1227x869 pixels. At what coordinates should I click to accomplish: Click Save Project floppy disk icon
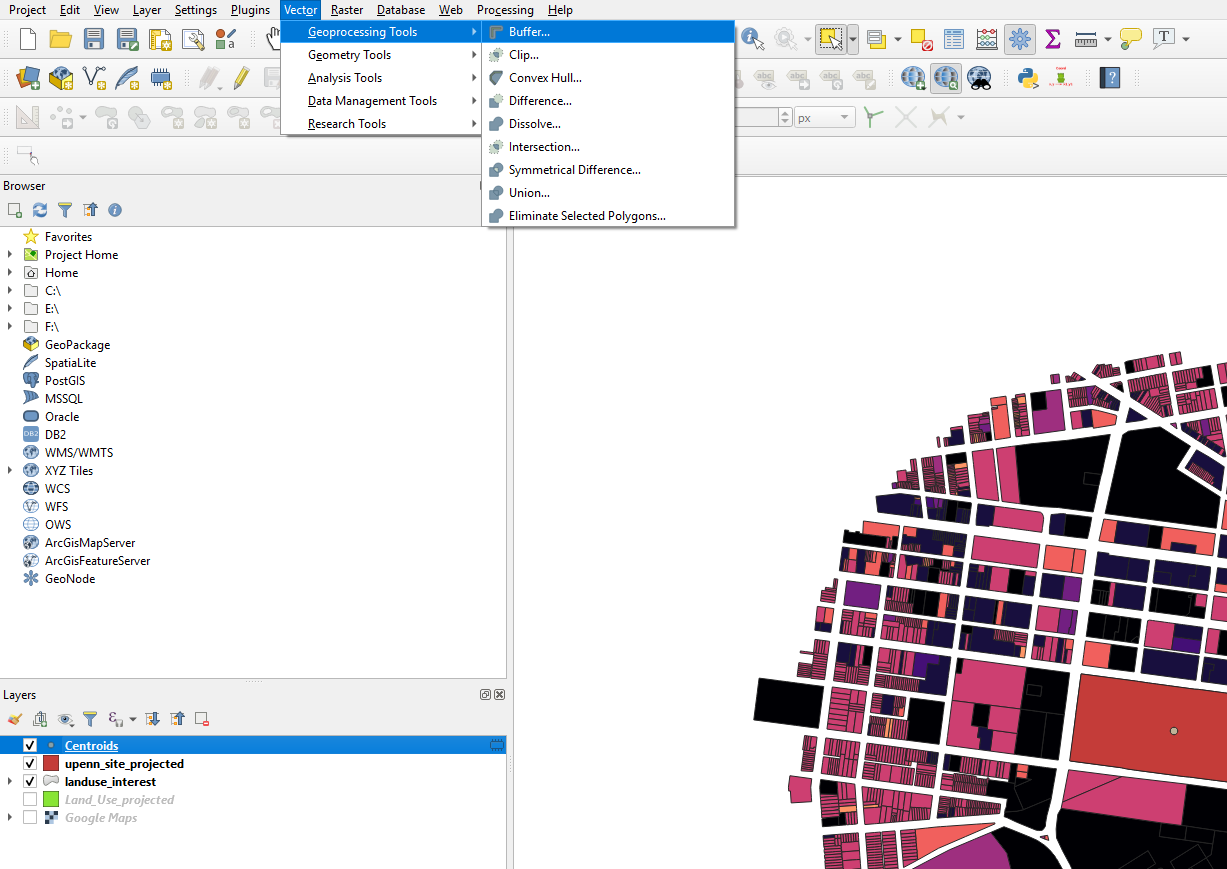[x=94, y=39]
